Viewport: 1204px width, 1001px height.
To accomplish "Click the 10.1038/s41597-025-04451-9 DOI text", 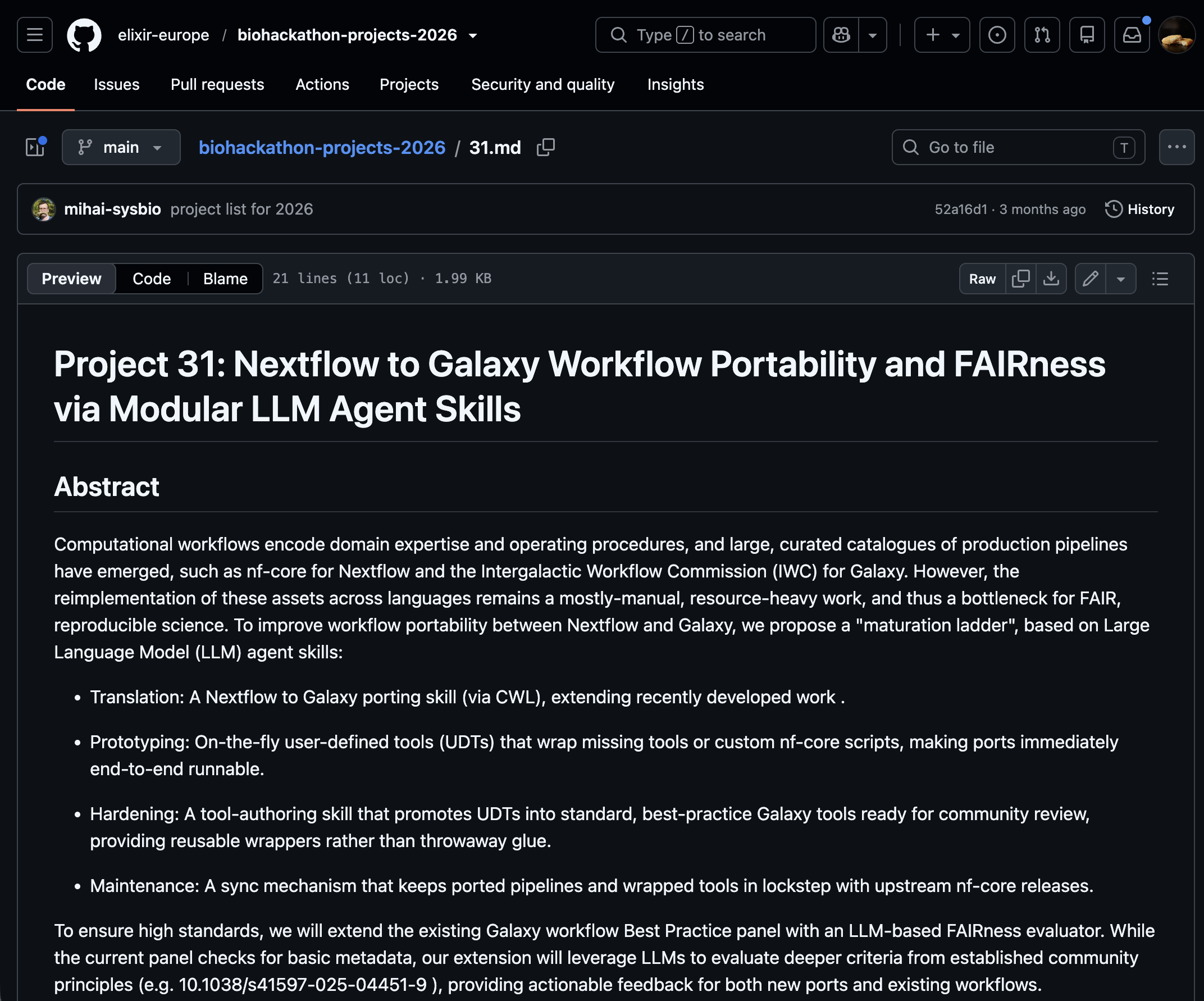I will [303, 984].
